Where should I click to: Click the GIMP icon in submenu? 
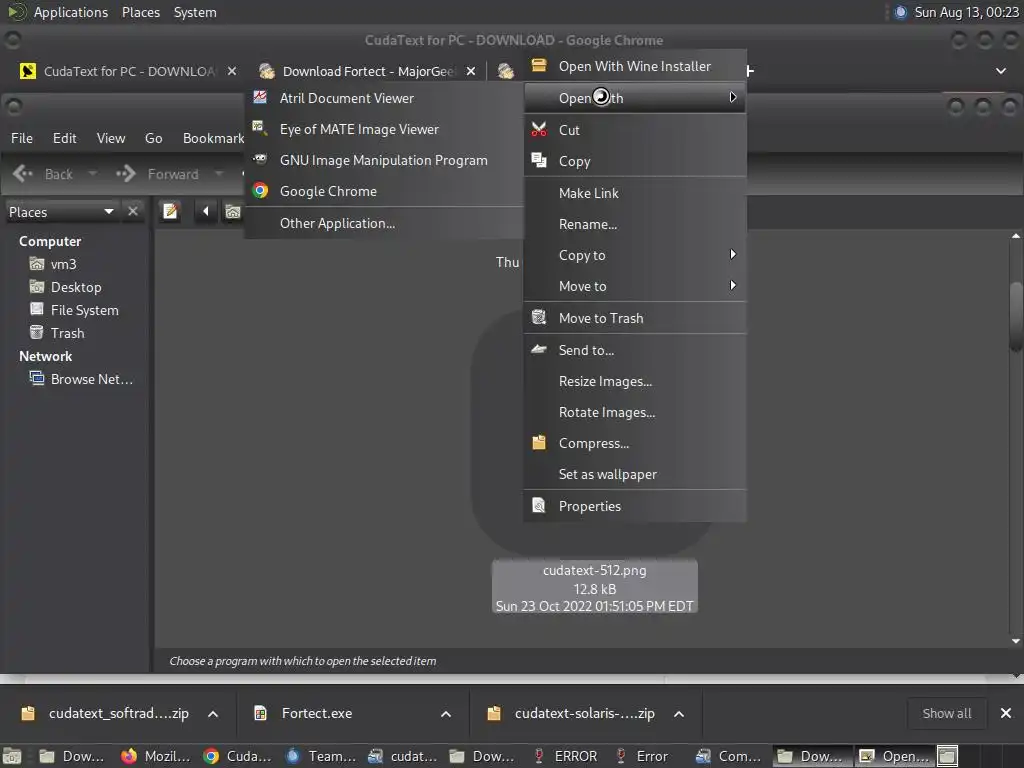pos(260,159)
